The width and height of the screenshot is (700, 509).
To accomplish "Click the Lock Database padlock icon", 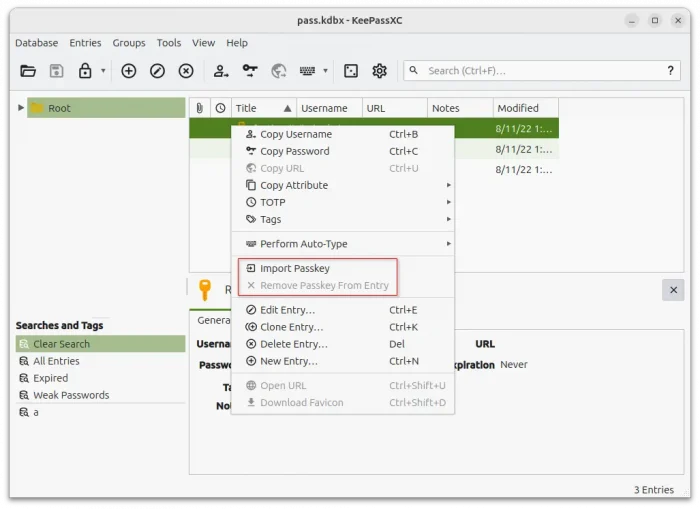I will (x=85, y=71).
